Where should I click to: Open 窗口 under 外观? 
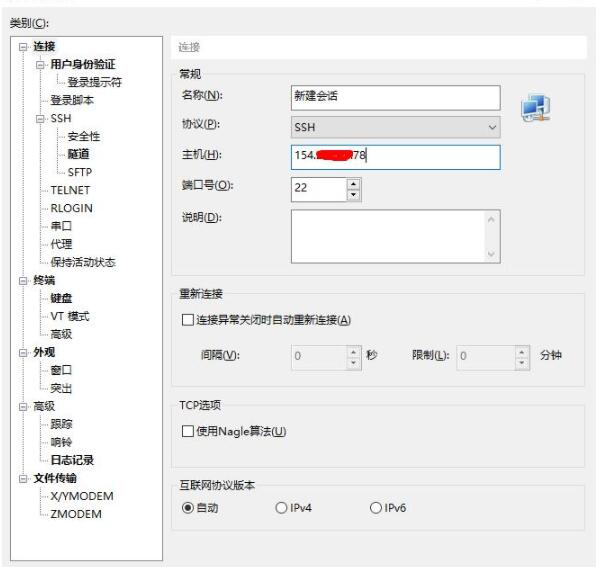tap(61, 370)
